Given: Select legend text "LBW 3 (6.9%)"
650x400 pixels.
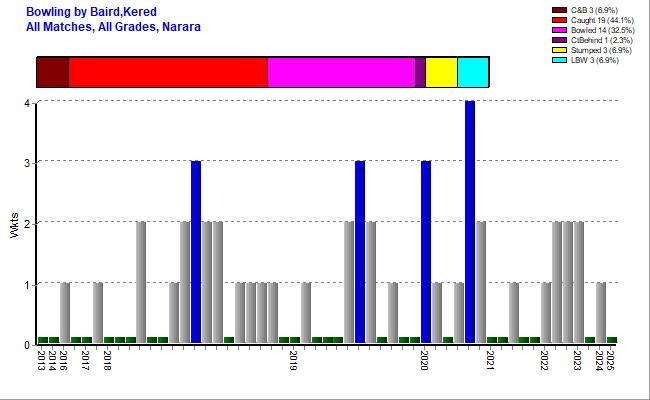Looking at the screenshot, I should point(594,60).
